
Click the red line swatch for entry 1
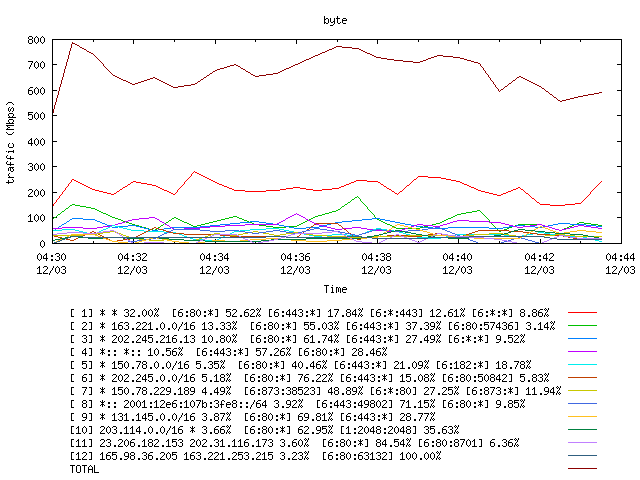coord(582,313)
